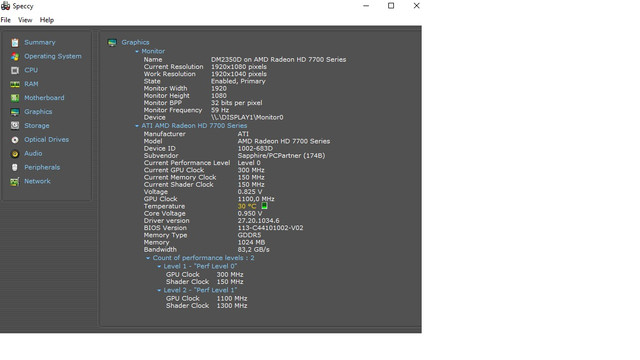Click the Enabled, Primary state value

click(238, 81)
